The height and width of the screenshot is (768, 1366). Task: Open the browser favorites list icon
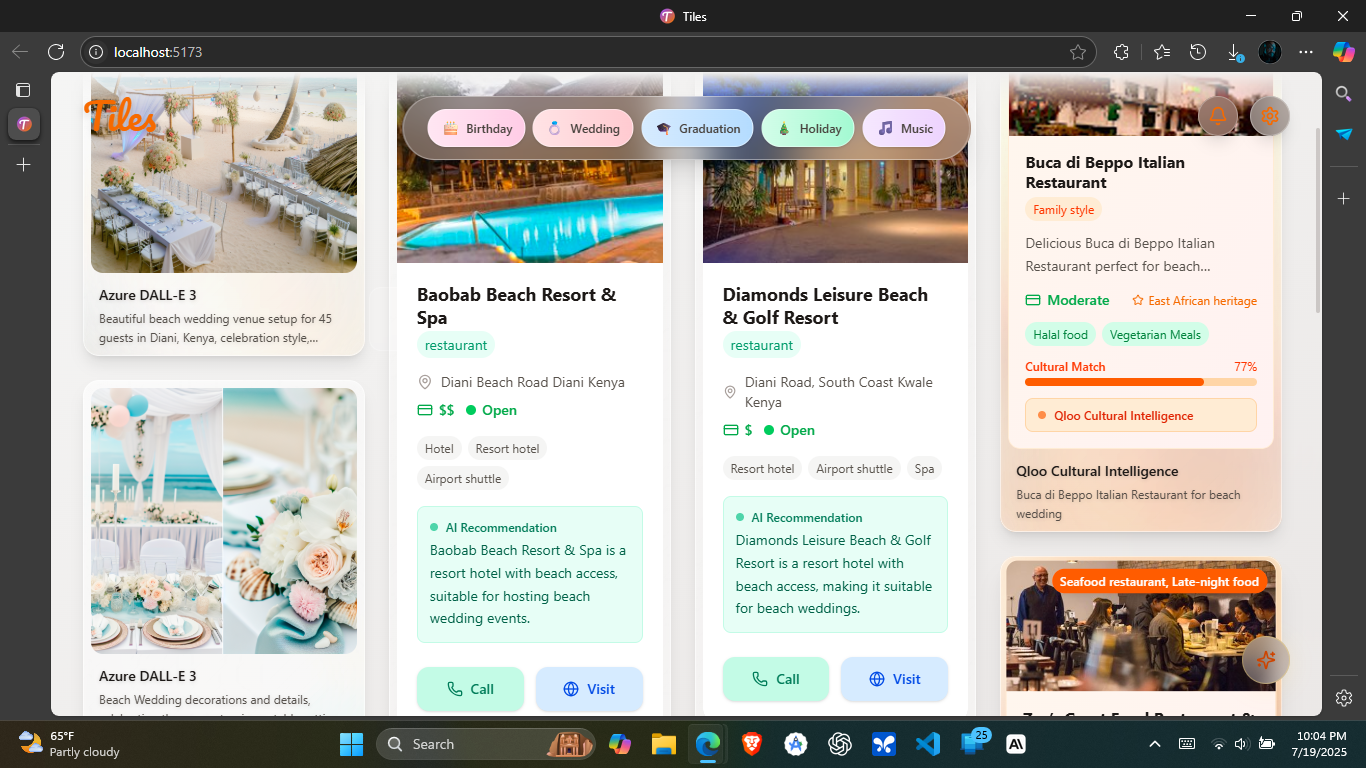pyautogui.click(x=1161, y=52)
